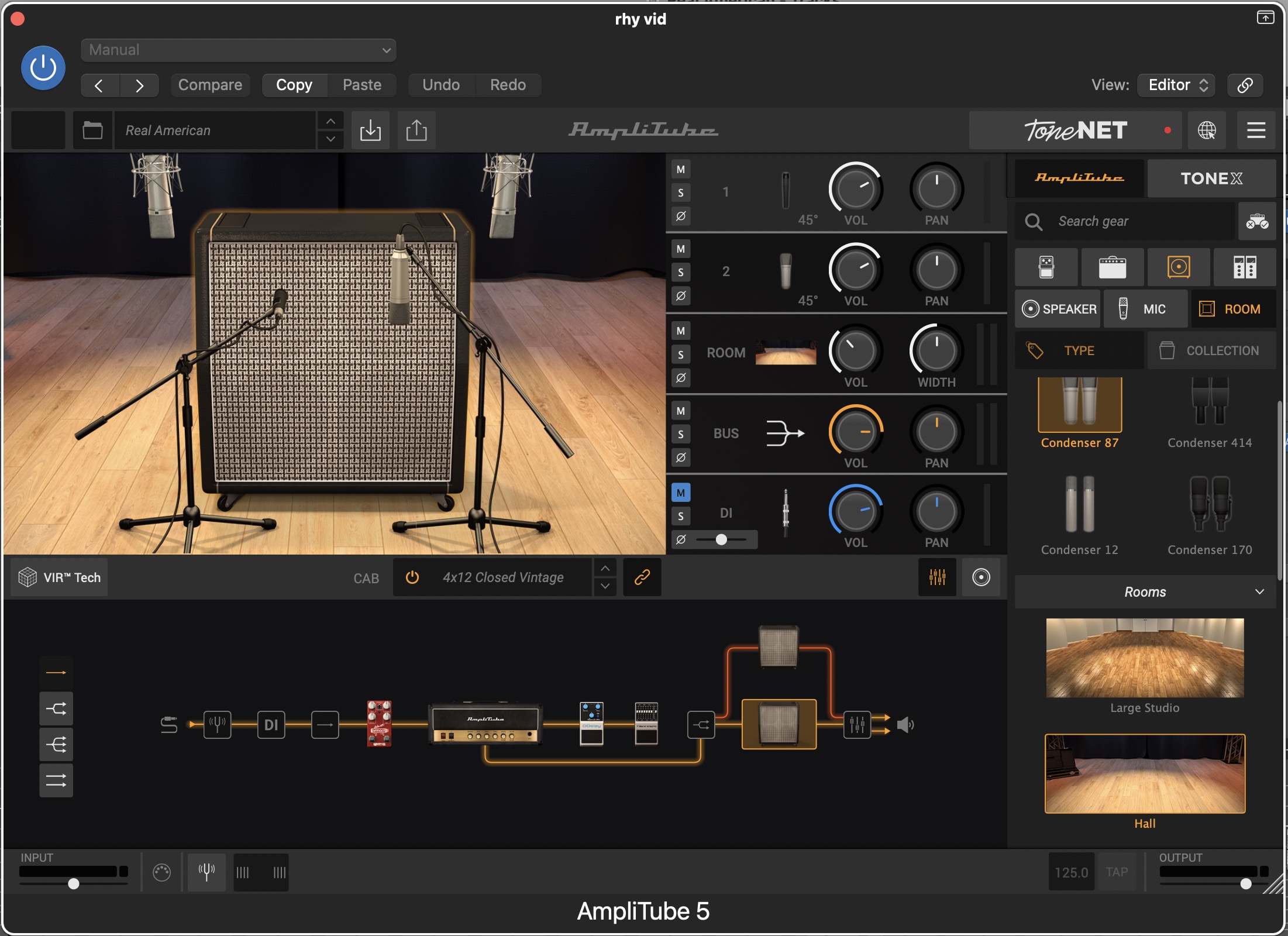Open the Manual preset dropdown

click(239, 50)
